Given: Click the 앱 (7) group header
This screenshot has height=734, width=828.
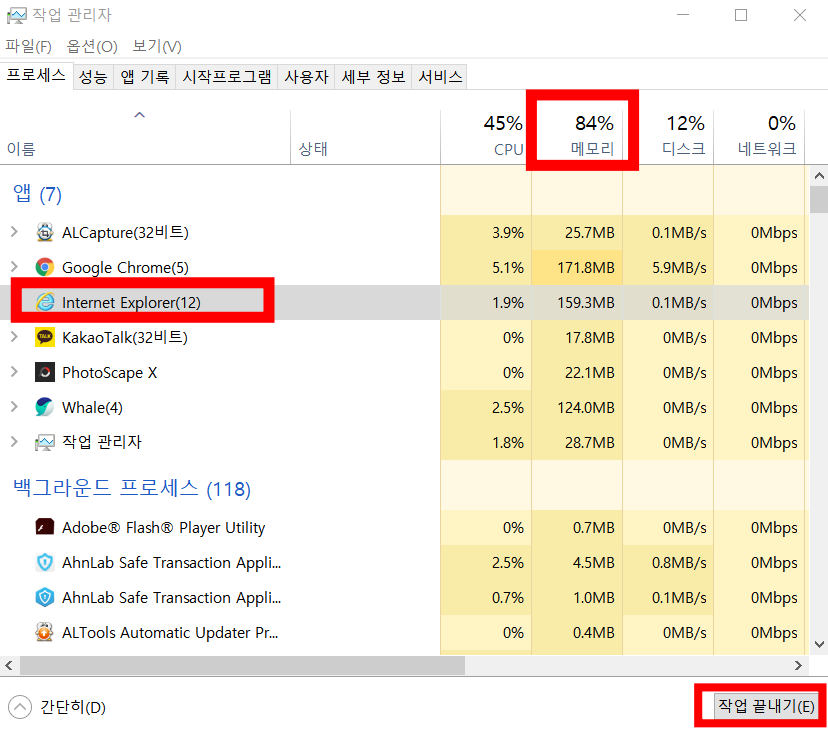Looking at the screenshot, I should pyautogui.click(x=37, y=194).
